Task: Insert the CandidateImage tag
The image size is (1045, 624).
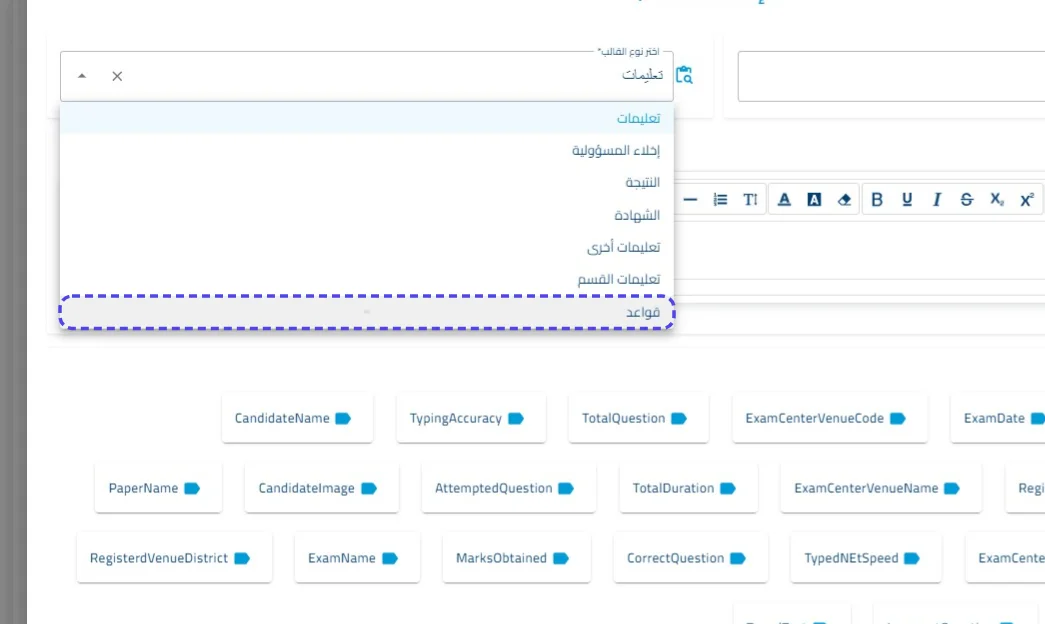Action: coord(321,488)
